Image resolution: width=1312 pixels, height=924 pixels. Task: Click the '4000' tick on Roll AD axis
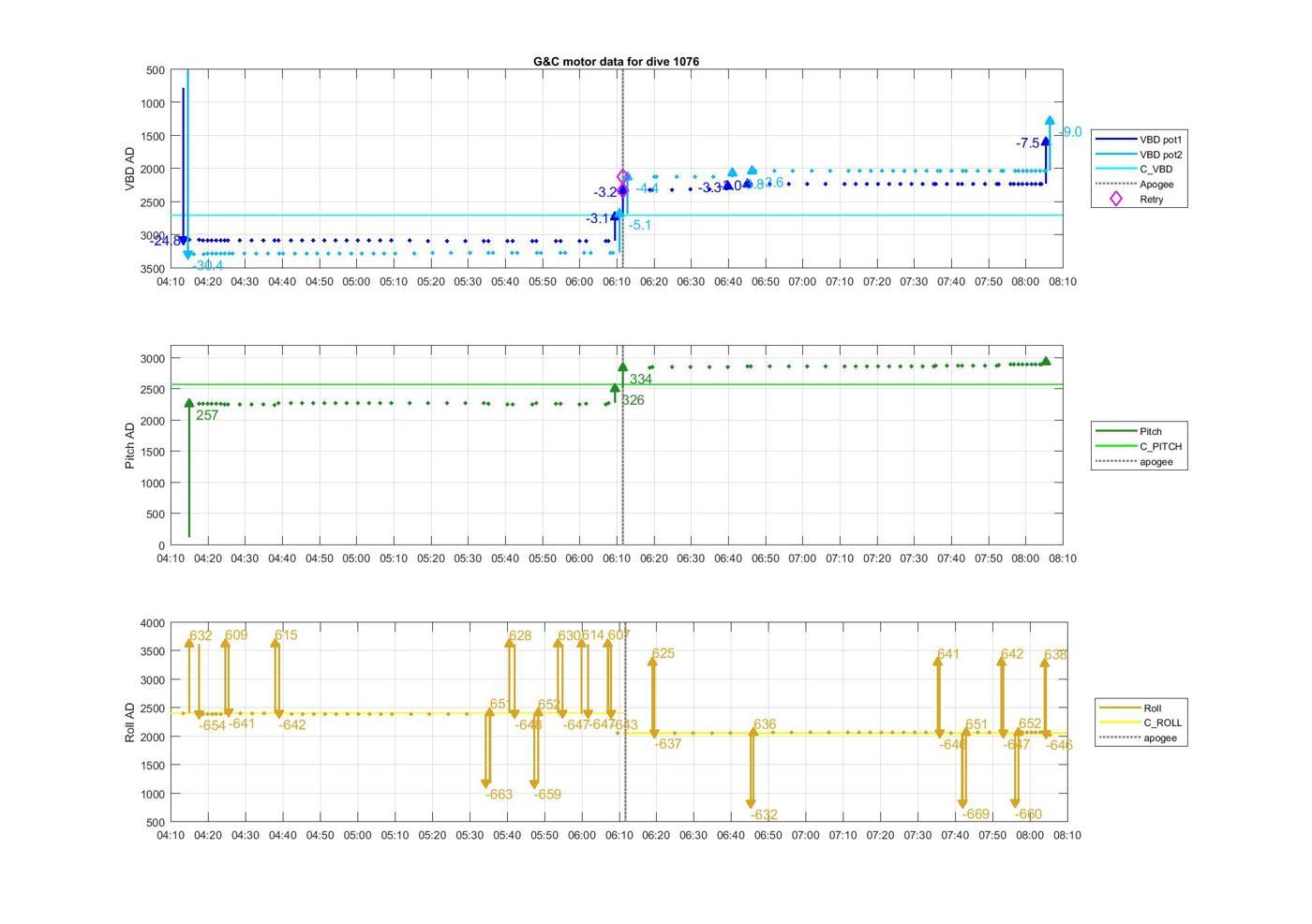[154, 623]
